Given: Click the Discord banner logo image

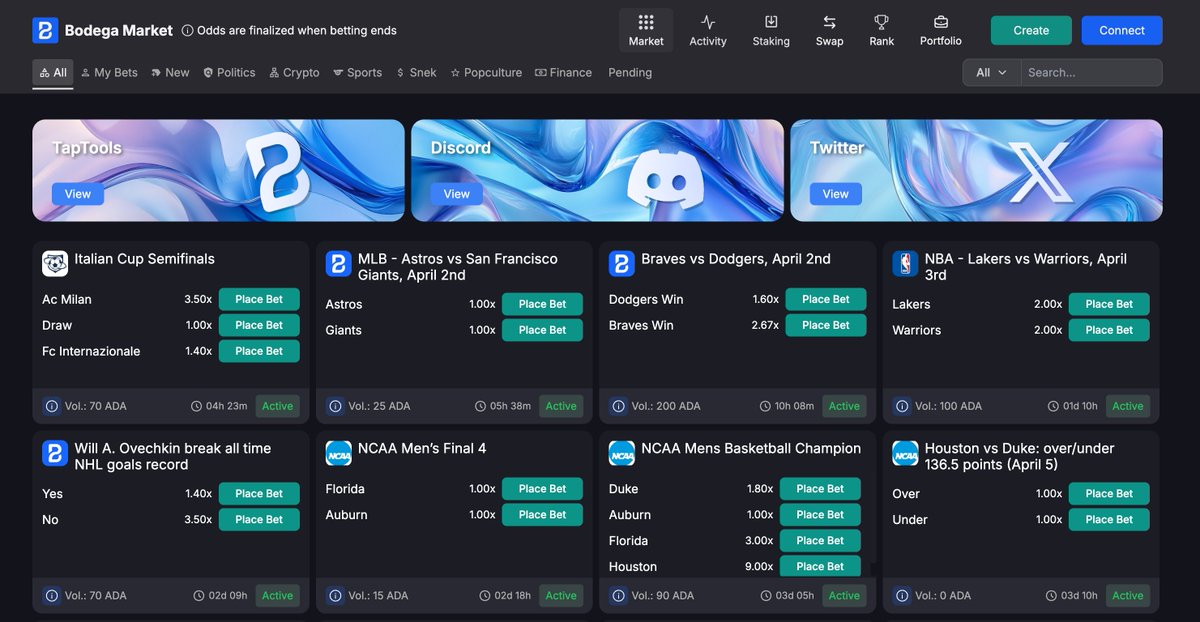Looking at the screenshot, I should coord(665,178).
